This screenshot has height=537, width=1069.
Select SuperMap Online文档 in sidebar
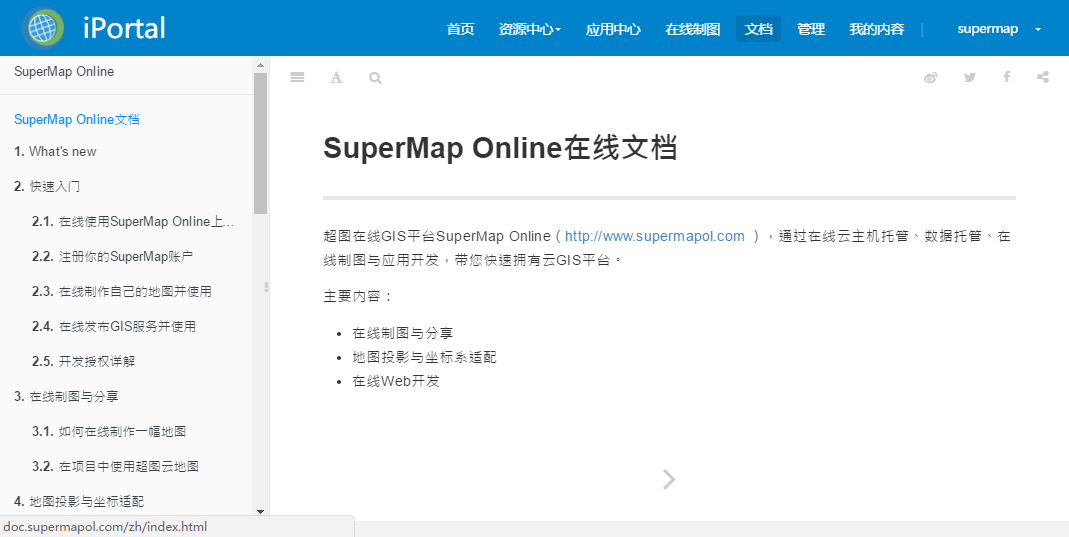point(76,119)
